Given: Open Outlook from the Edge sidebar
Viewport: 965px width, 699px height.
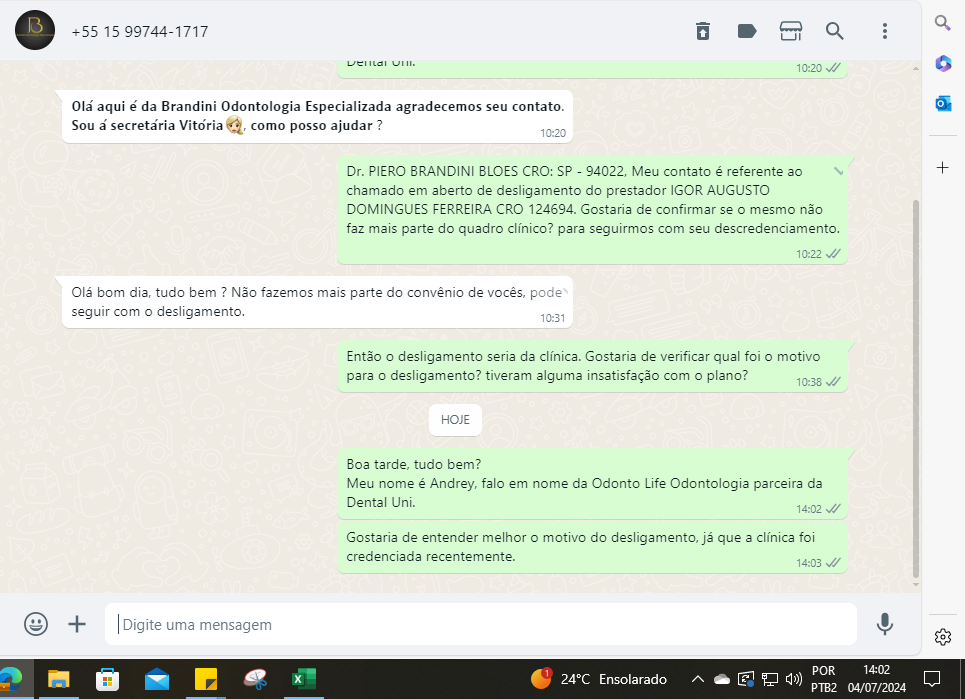Looking at the screenshot, I should [x=943, y=103].
